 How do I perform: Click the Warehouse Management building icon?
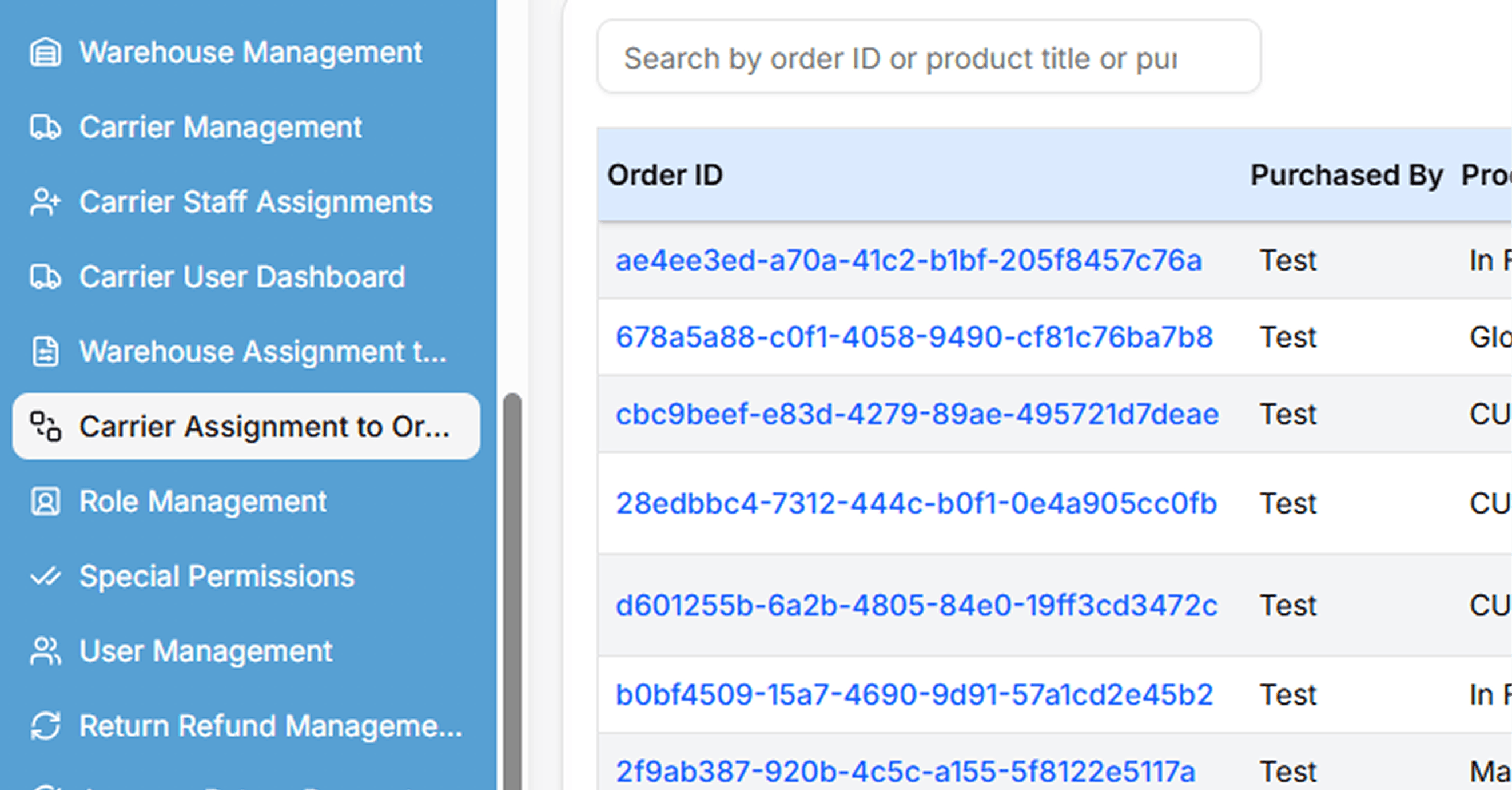point(45,53)
